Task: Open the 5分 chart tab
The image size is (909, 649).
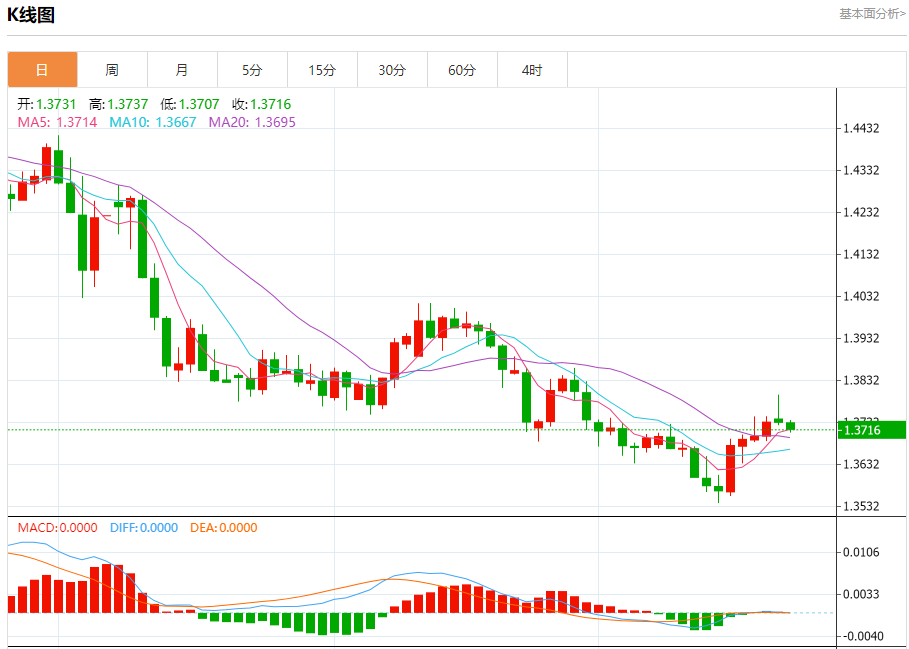Action: click(253, 70)
